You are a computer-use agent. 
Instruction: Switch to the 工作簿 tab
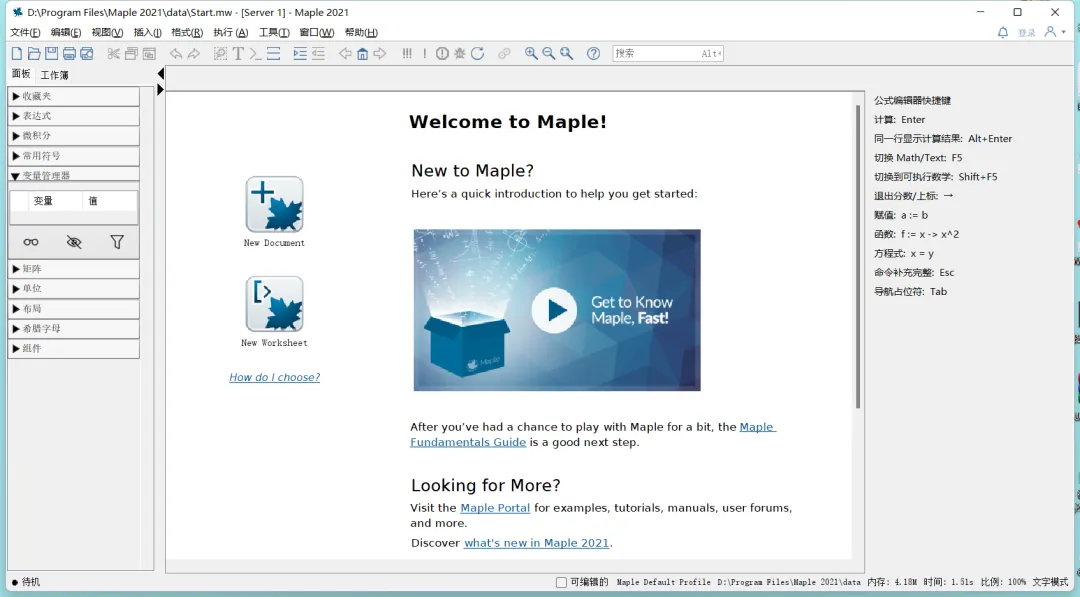coord(54,75)
